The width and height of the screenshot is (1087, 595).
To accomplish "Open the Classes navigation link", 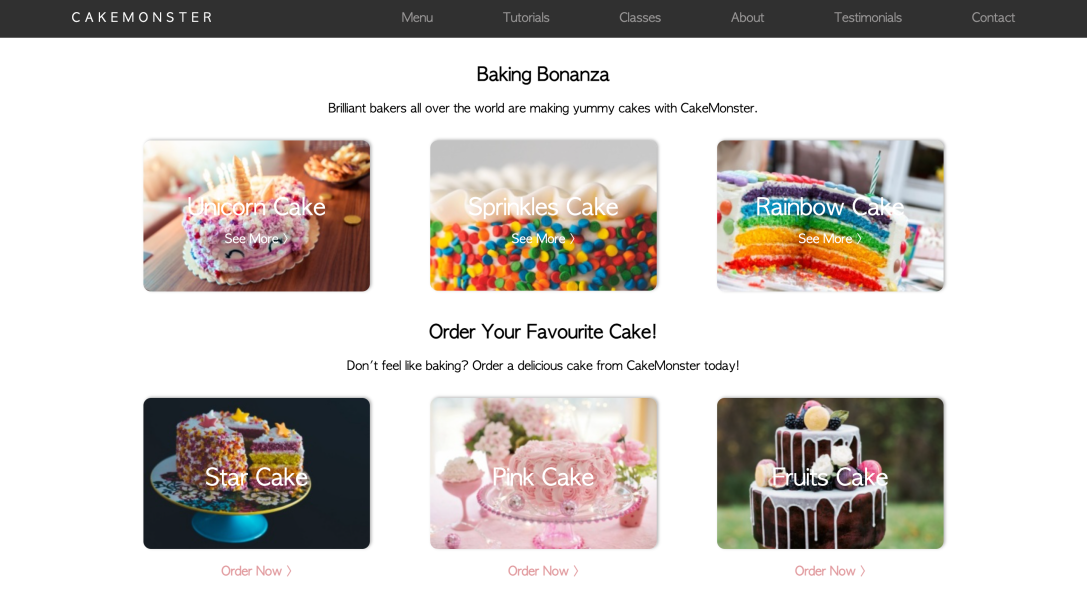I will pyautogui.click(x=639, y=17).
